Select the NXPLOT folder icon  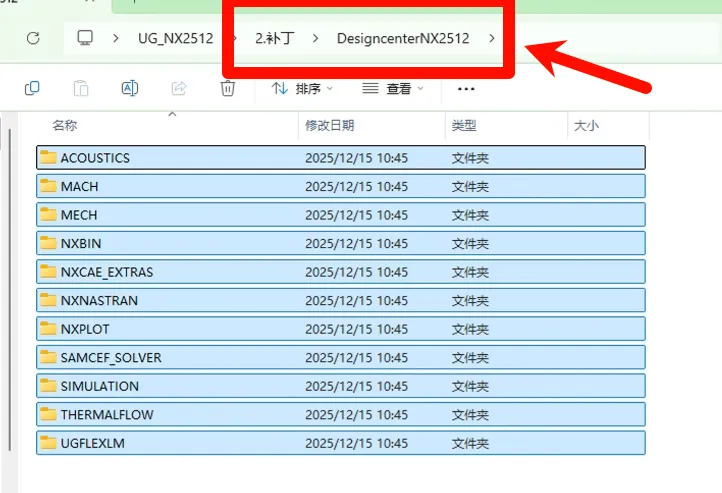tap(48, 329)
